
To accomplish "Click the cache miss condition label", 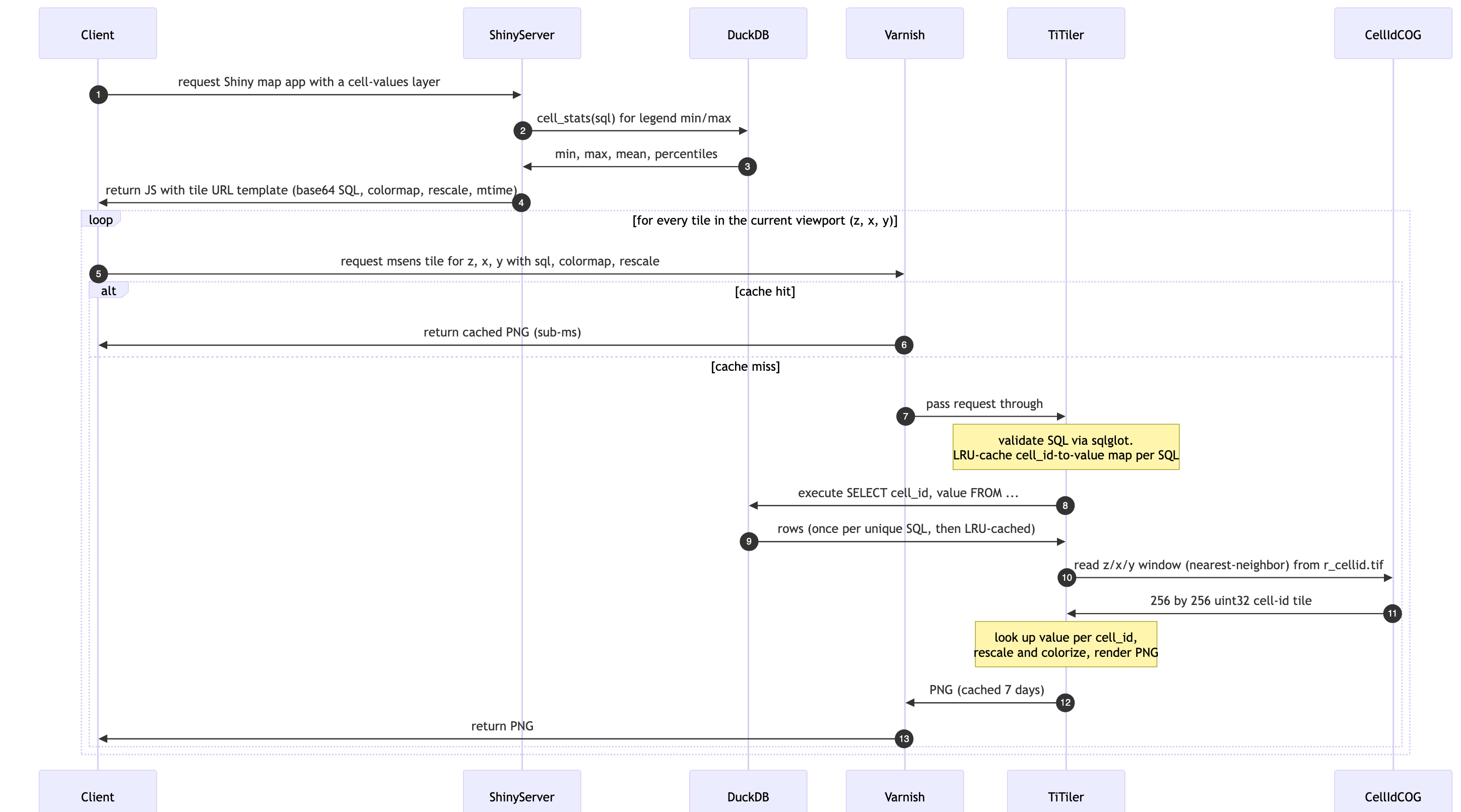I will [745, 366].
